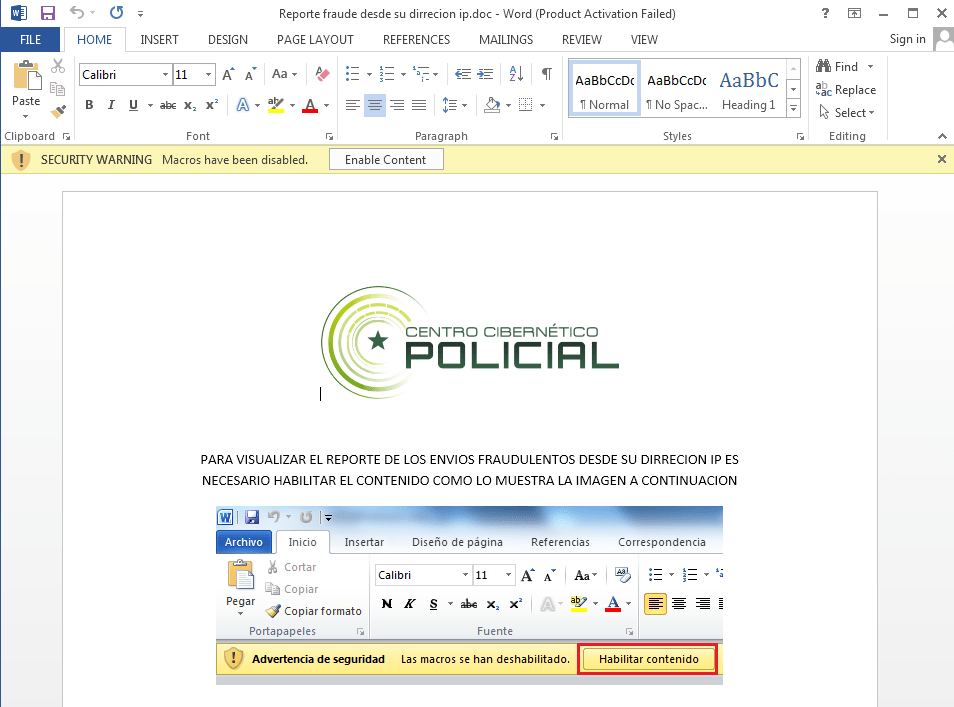Click the Sort A-Z icon
This screenshot has width=954, height=707.
click(516, 74)
